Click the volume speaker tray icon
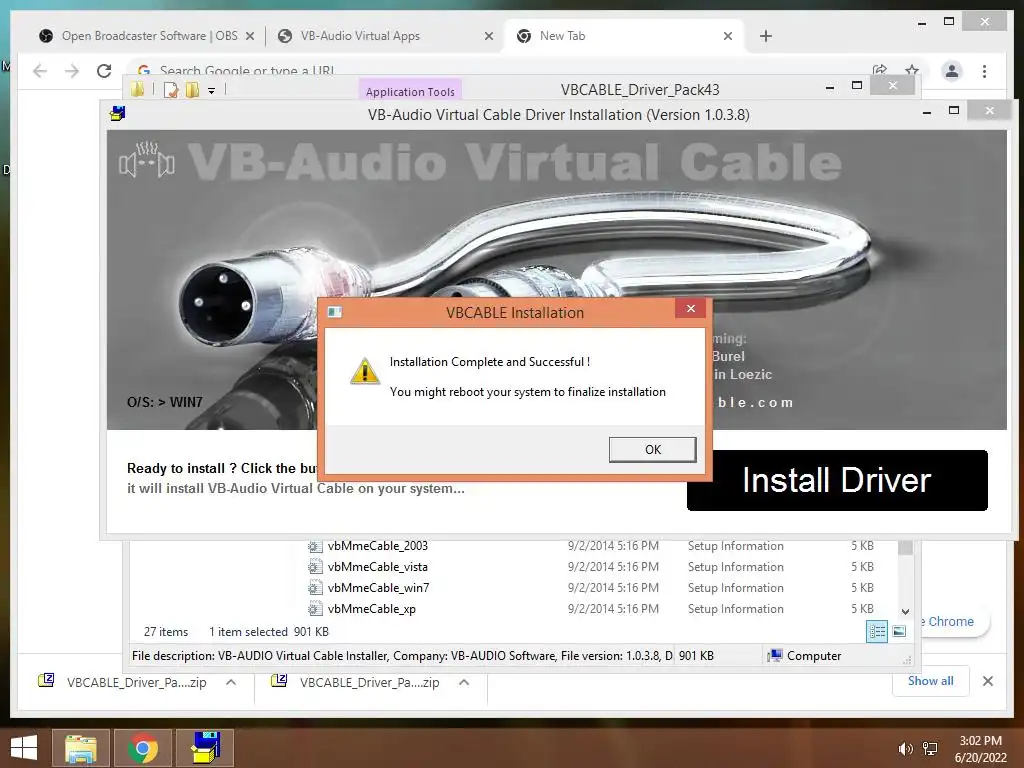Viewport: 1024px width, 768px height. tap(905, 749)
